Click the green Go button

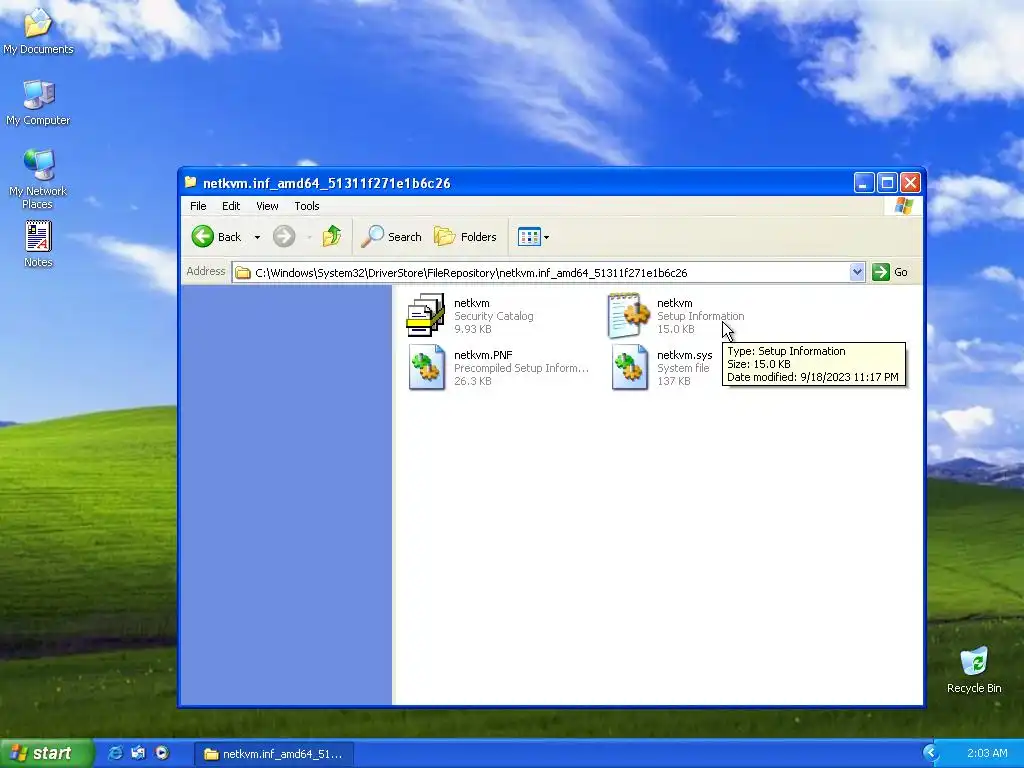pos(890,272)
